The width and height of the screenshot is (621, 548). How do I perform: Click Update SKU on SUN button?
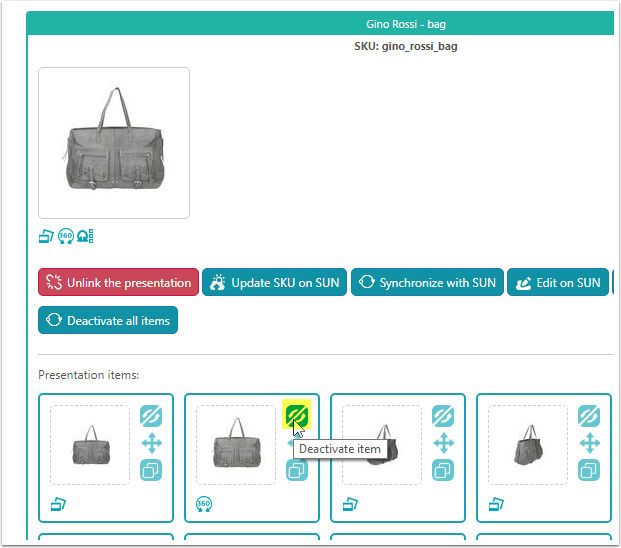coord(274,282)
